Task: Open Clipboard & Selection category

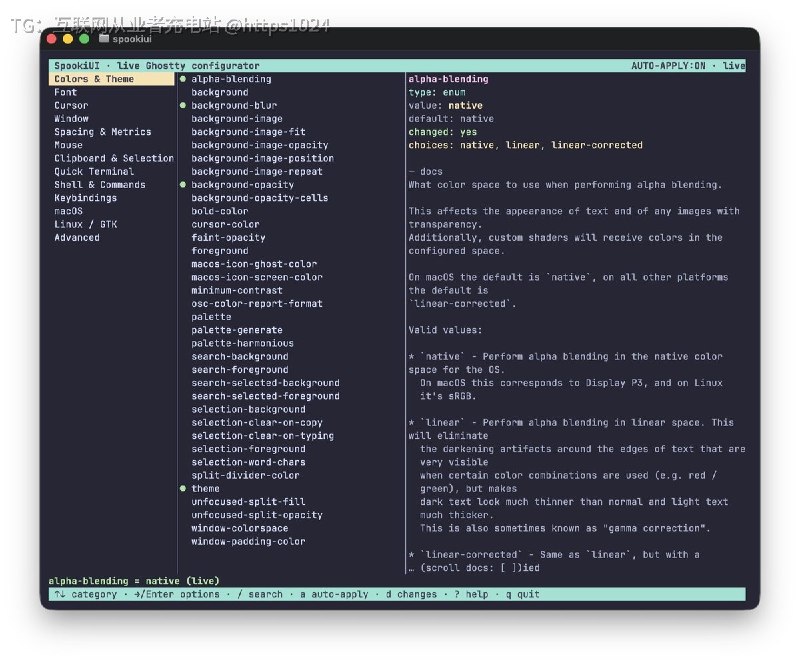Action: (x=114, y=158)
